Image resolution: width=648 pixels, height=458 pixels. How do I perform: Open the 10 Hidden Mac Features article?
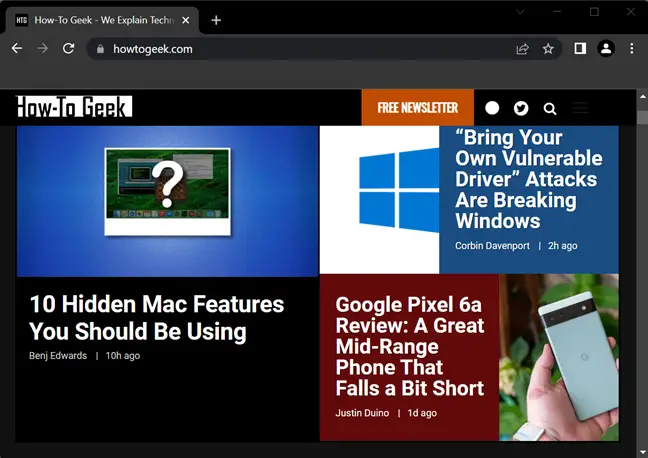[x=157, y=318]
